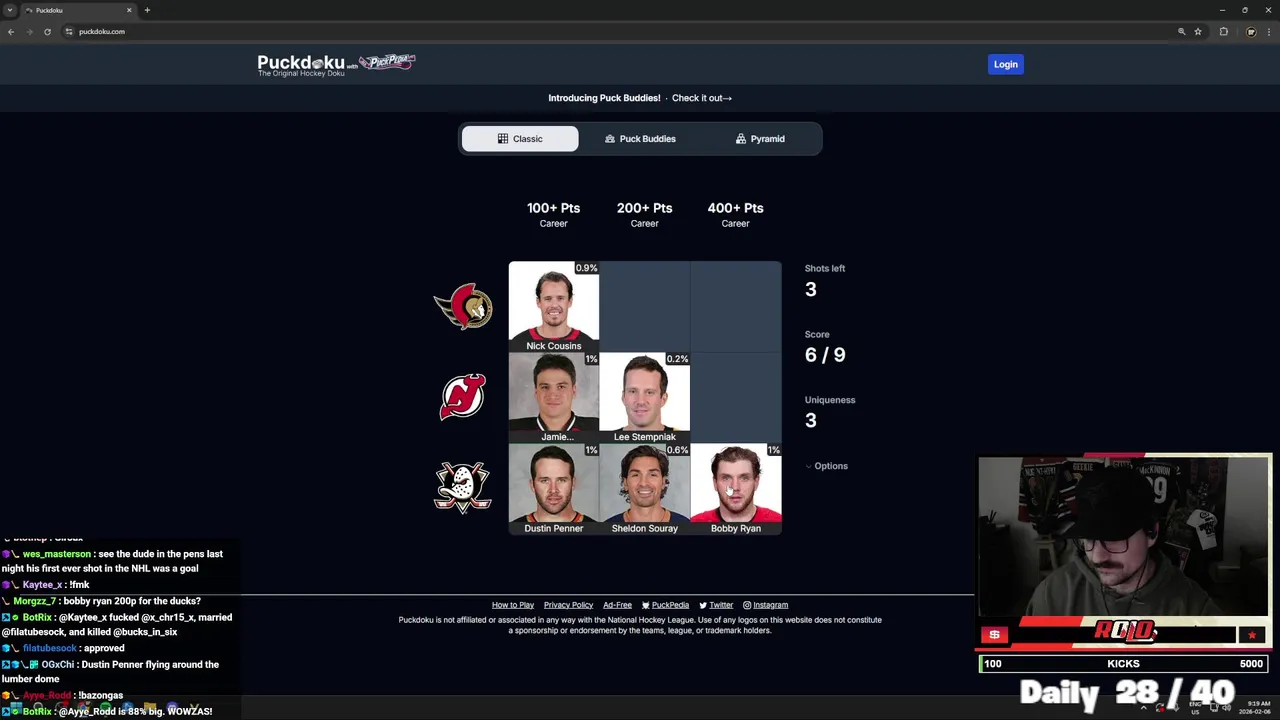Click the 100+ Pts Career column header
Screen dimensions: 1280x720
click(553, 214)
